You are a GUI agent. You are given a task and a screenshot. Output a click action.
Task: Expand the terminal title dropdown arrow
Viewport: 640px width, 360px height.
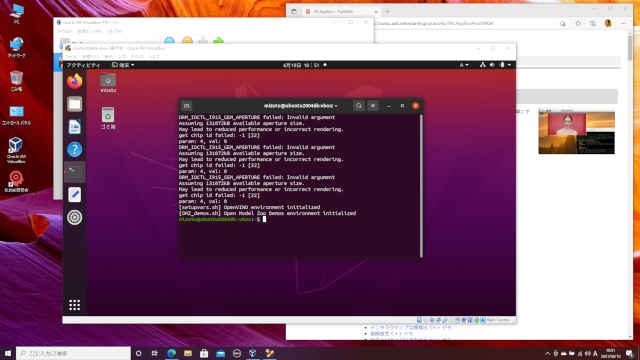pyautogui.click(x=336, y=106)
